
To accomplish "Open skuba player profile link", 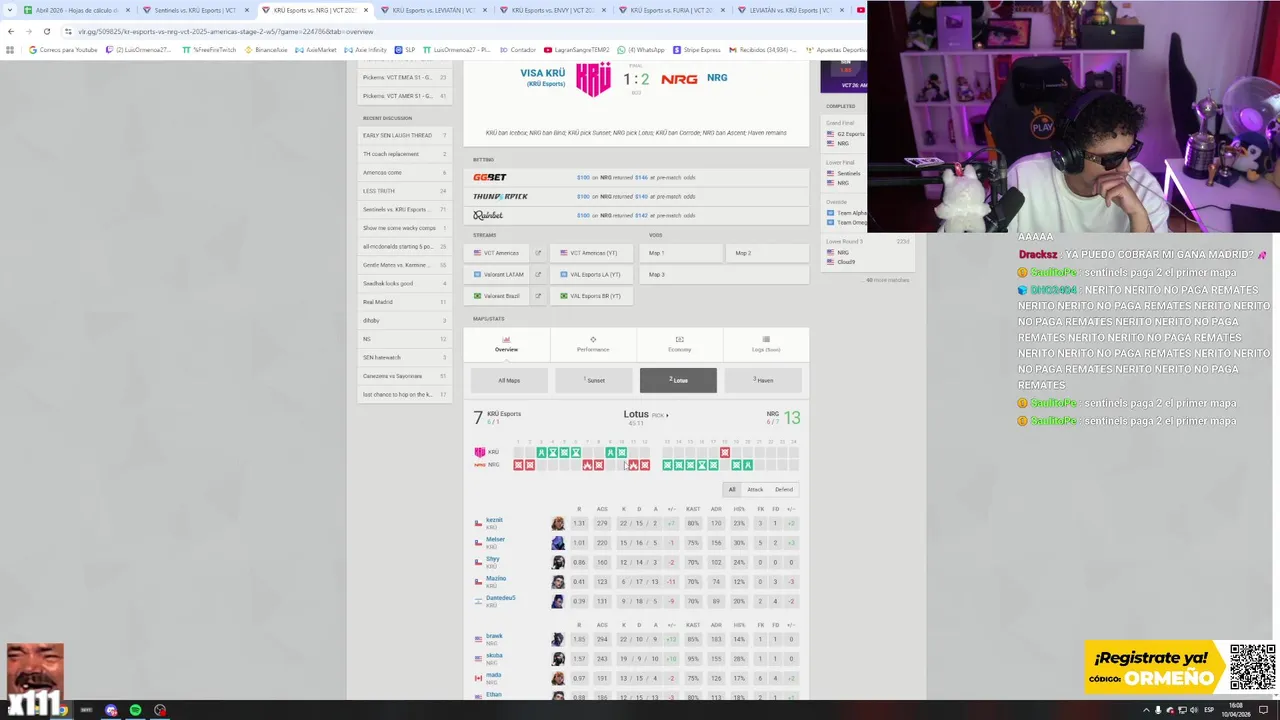I will click(494, 656).
